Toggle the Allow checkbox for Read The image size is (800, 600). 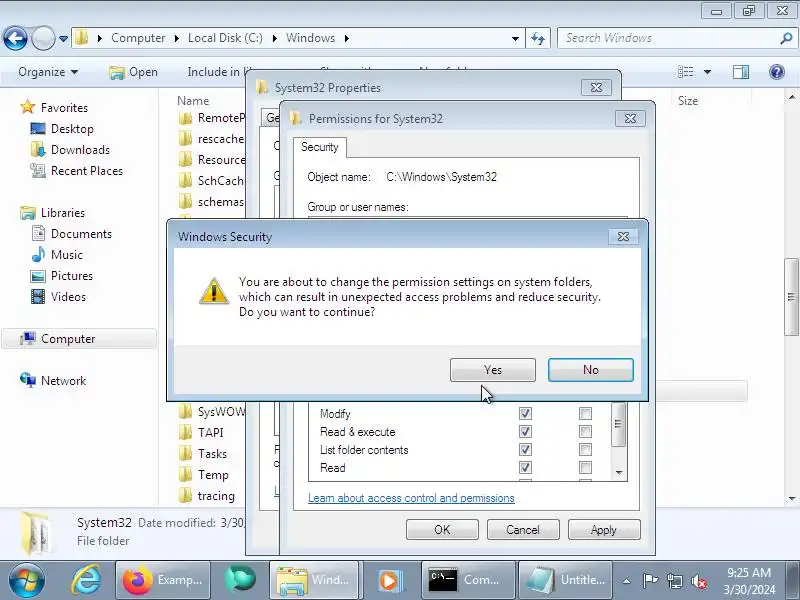click(x=525, y=467)
